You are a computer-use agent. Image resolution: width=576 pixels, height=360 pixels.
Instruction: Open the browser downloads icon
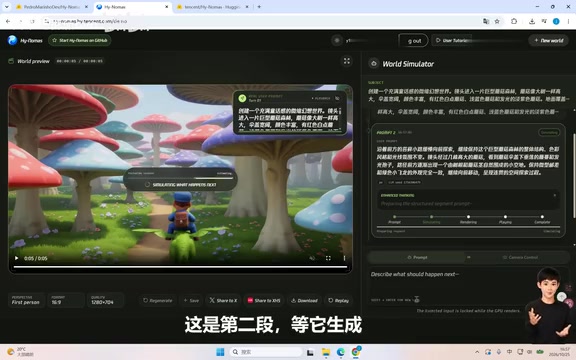click(532, 21)
